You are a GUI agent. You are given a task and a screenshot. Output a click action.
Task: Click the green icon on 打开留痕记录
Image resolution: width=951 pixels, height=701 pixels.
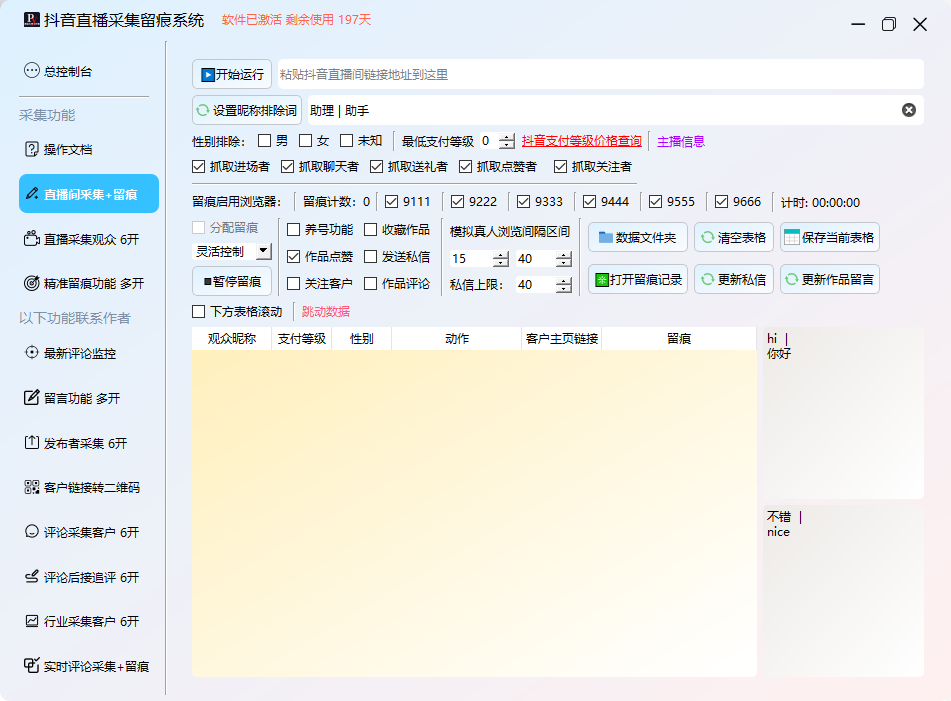[602, 280]
